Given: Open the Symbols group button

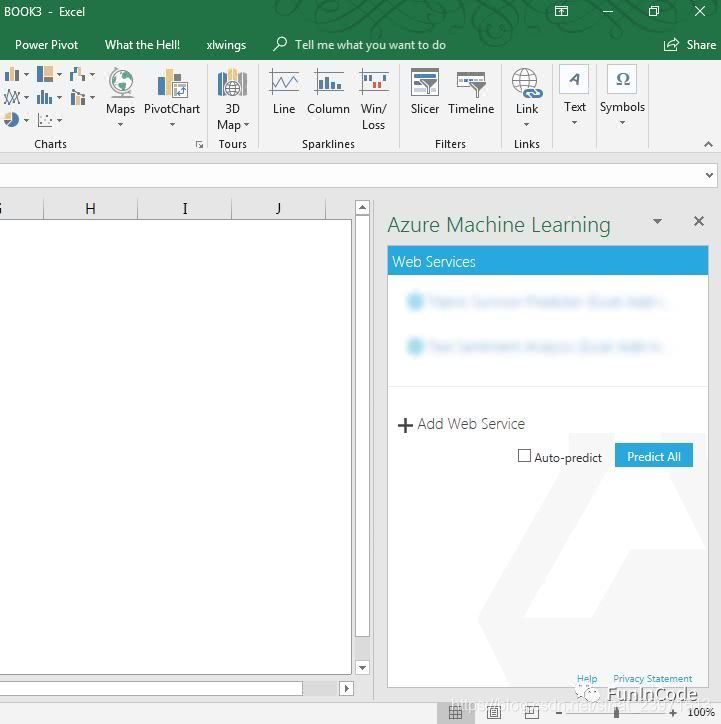Looking at the screenshot, I should [x=622, y=96].
